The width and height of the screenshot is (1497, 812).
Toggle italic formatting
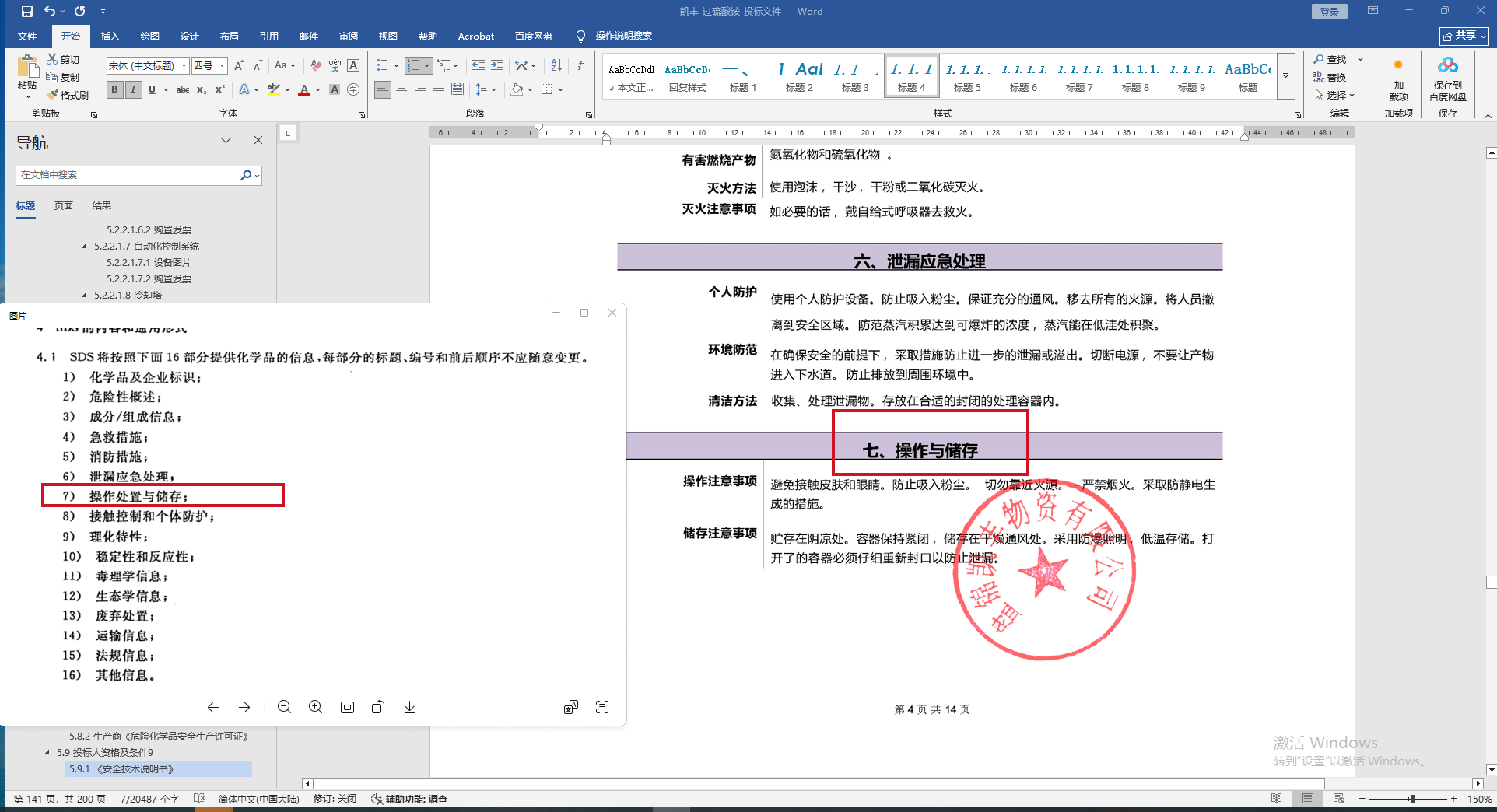point(133,89)
